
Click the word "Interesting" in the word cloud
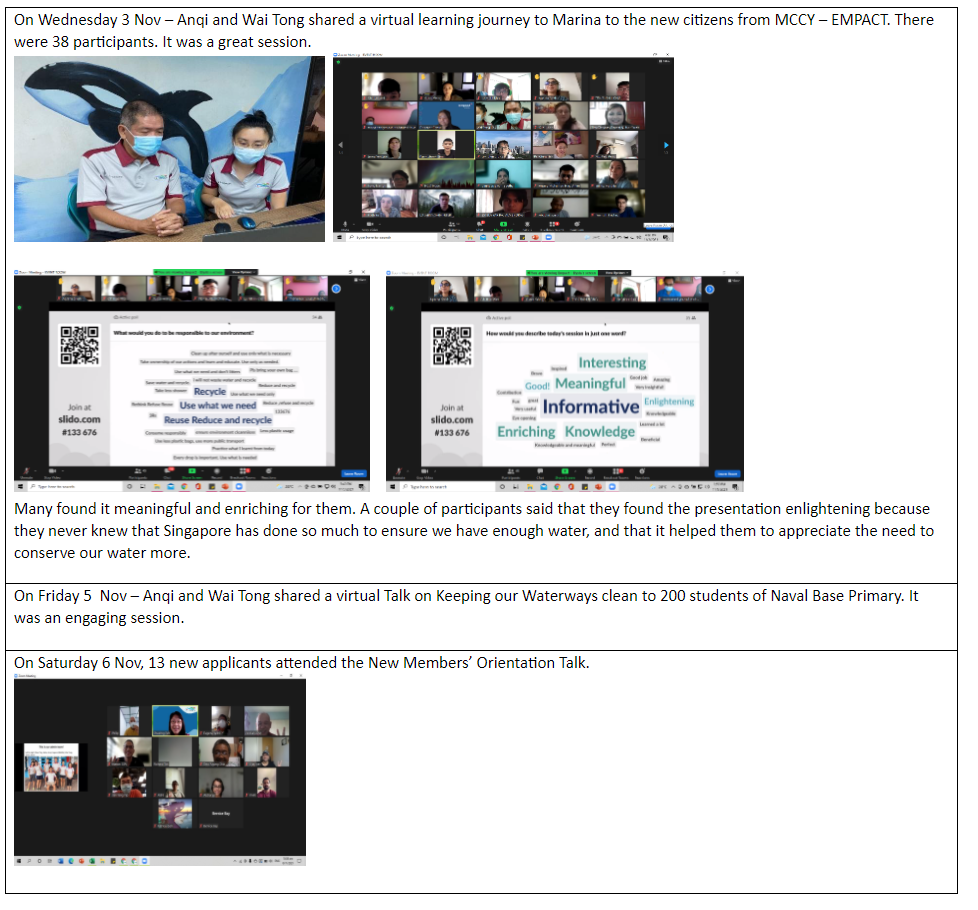coord(612,362)
